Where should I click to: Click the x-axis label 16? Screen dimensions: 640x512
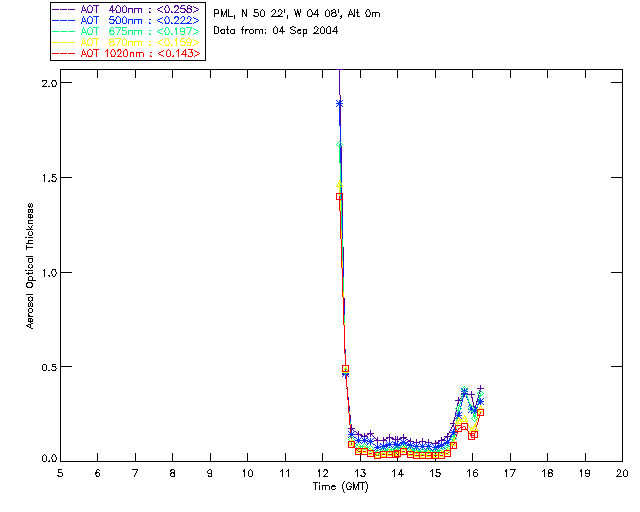click(x=473, y=473)
